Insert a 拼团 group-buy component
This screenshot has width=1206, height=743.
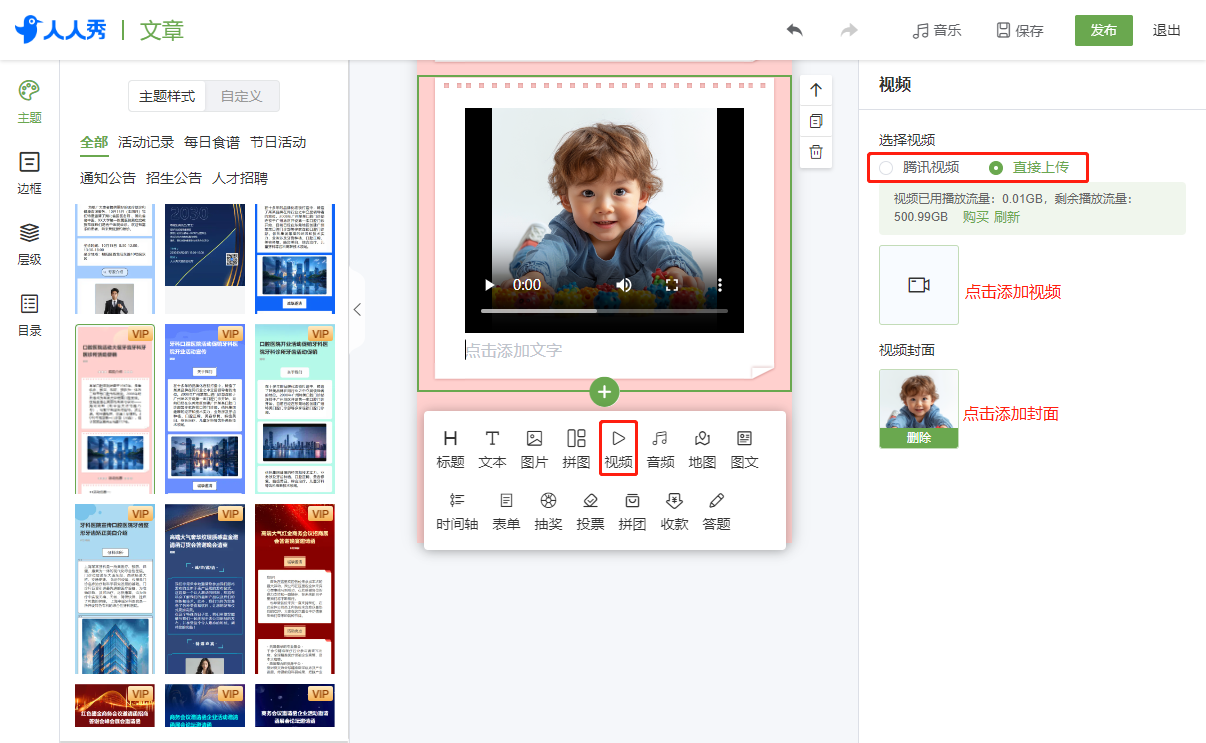[x=633, y=511]
